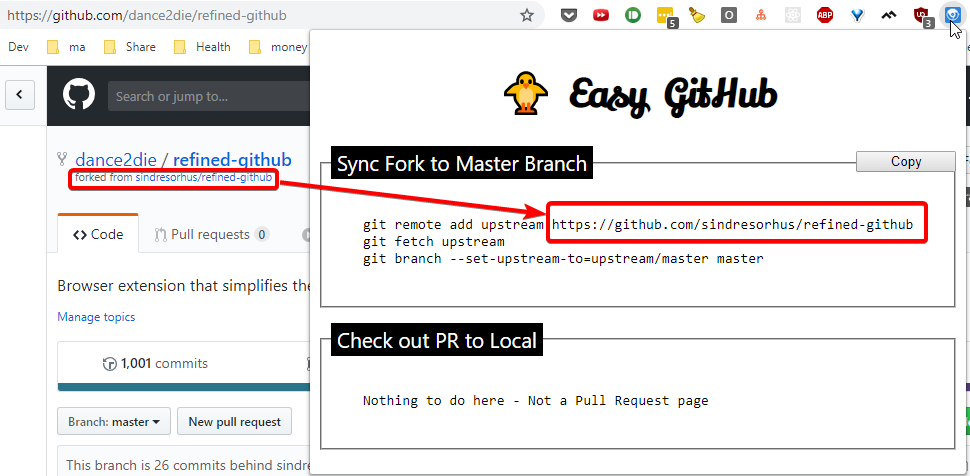Open the ma bookmarks folder
Viewport: 970px width, 476px height.
(x=67, y=47)
